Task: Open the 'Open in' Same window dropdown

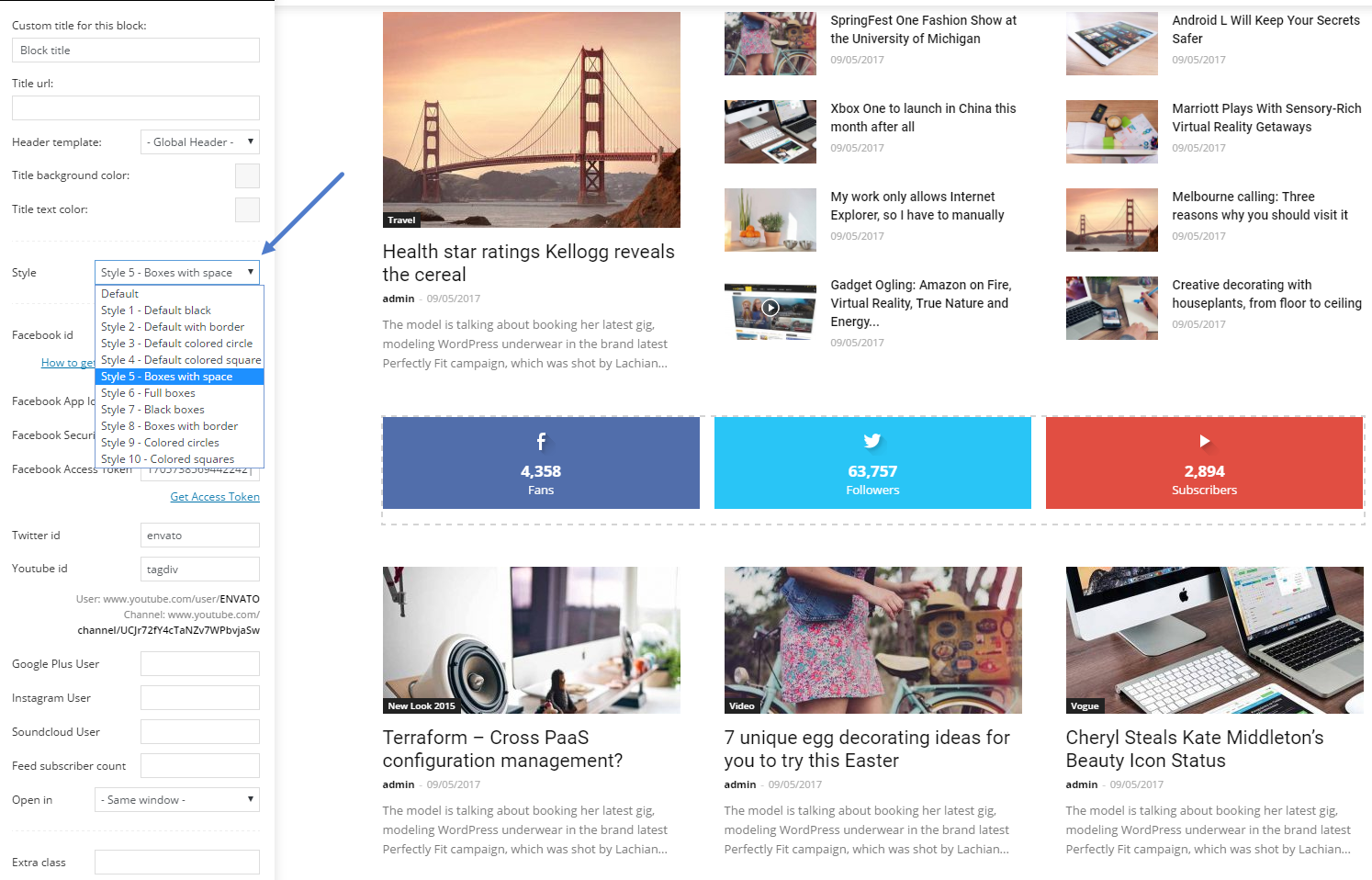Action: click(177, 800)
